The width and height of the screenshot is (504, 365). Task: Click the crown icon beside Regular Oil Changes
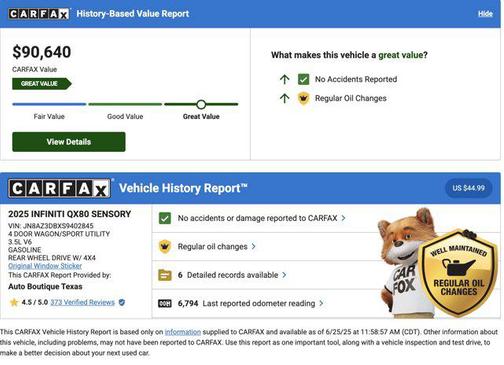(x=303, y=98)
